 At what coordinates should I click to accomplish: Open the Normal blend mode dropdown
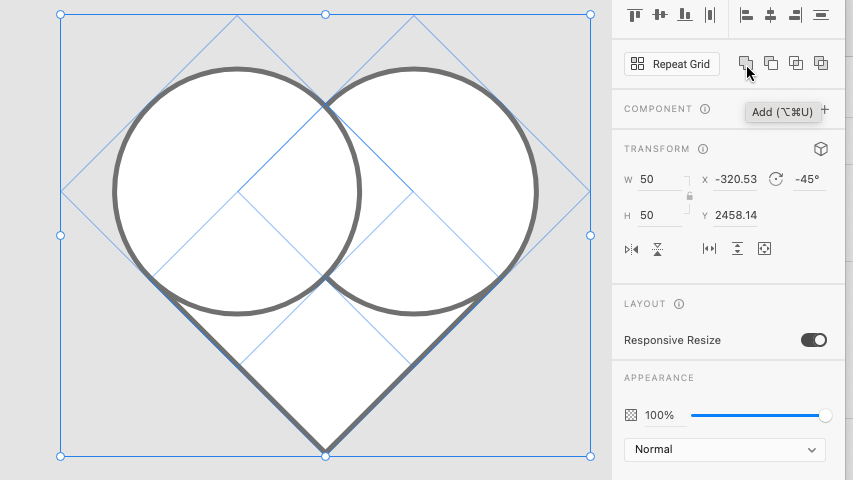point(724,450)
